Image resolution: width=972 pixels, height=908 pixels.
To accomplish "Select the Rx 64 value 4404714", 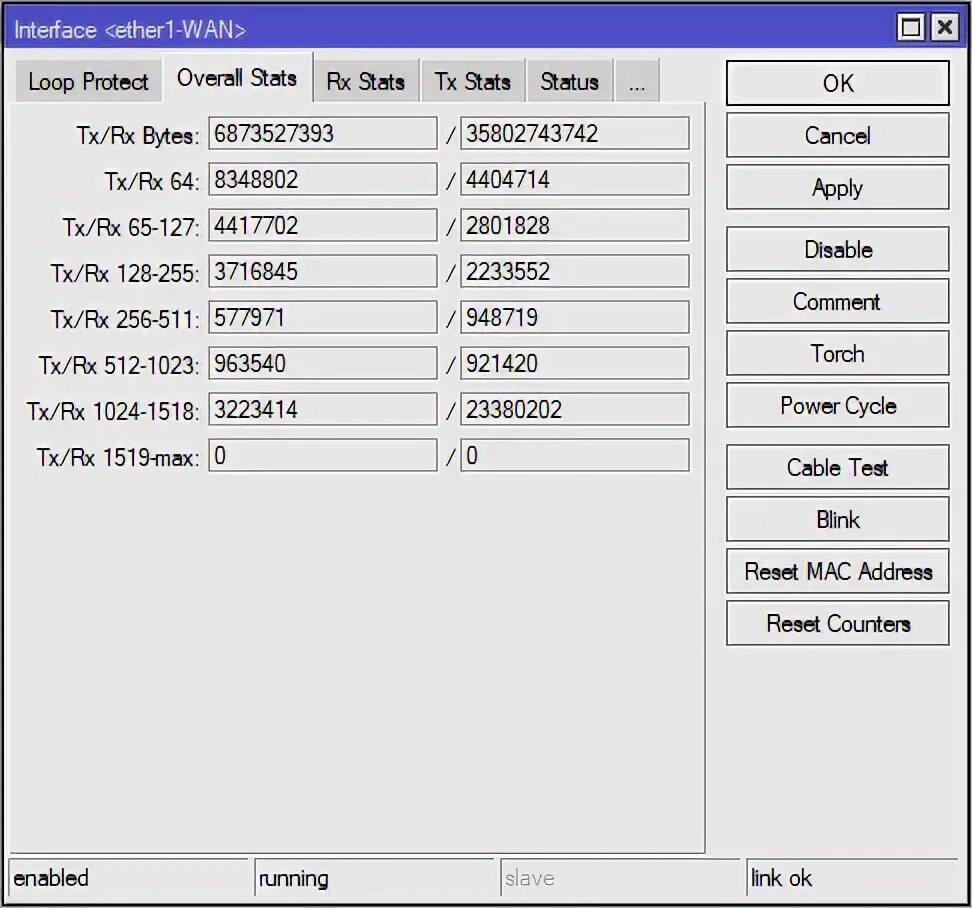I will coord(575,179).
